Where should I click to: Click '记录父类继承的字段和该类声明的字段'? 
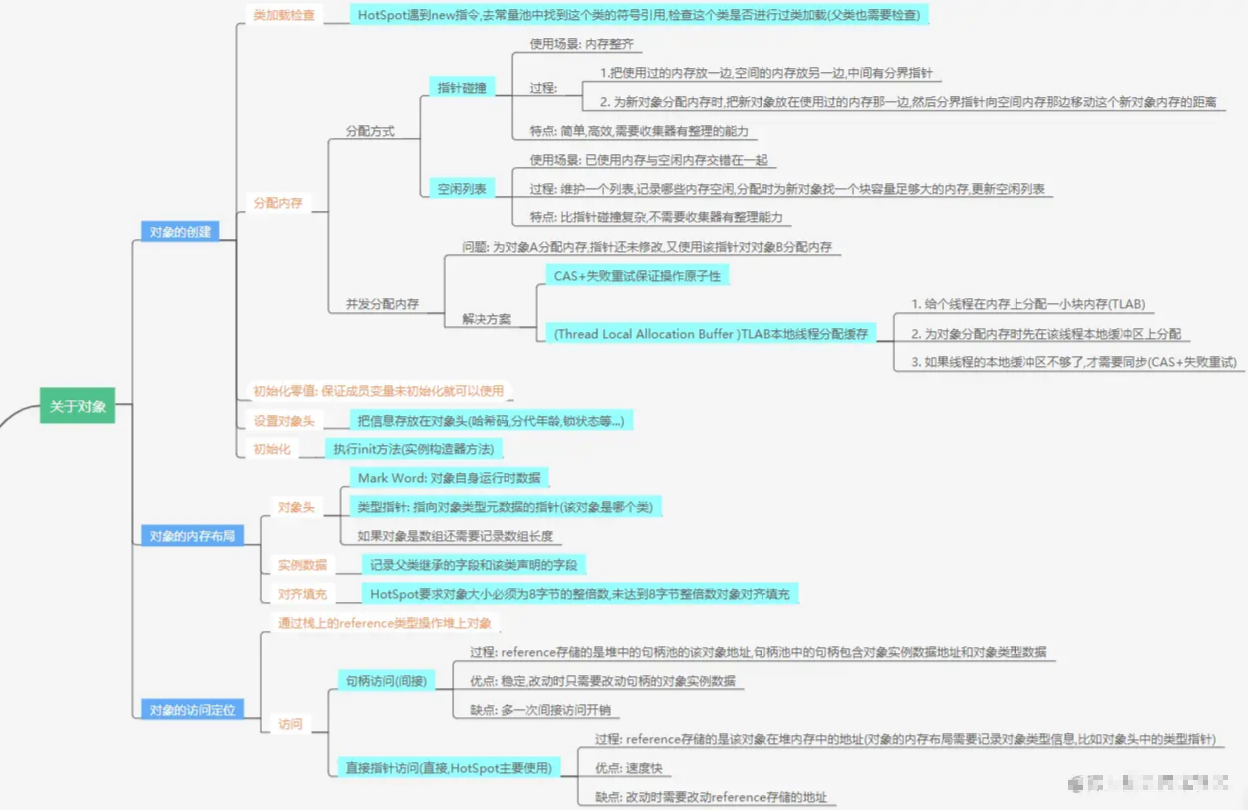473,565
